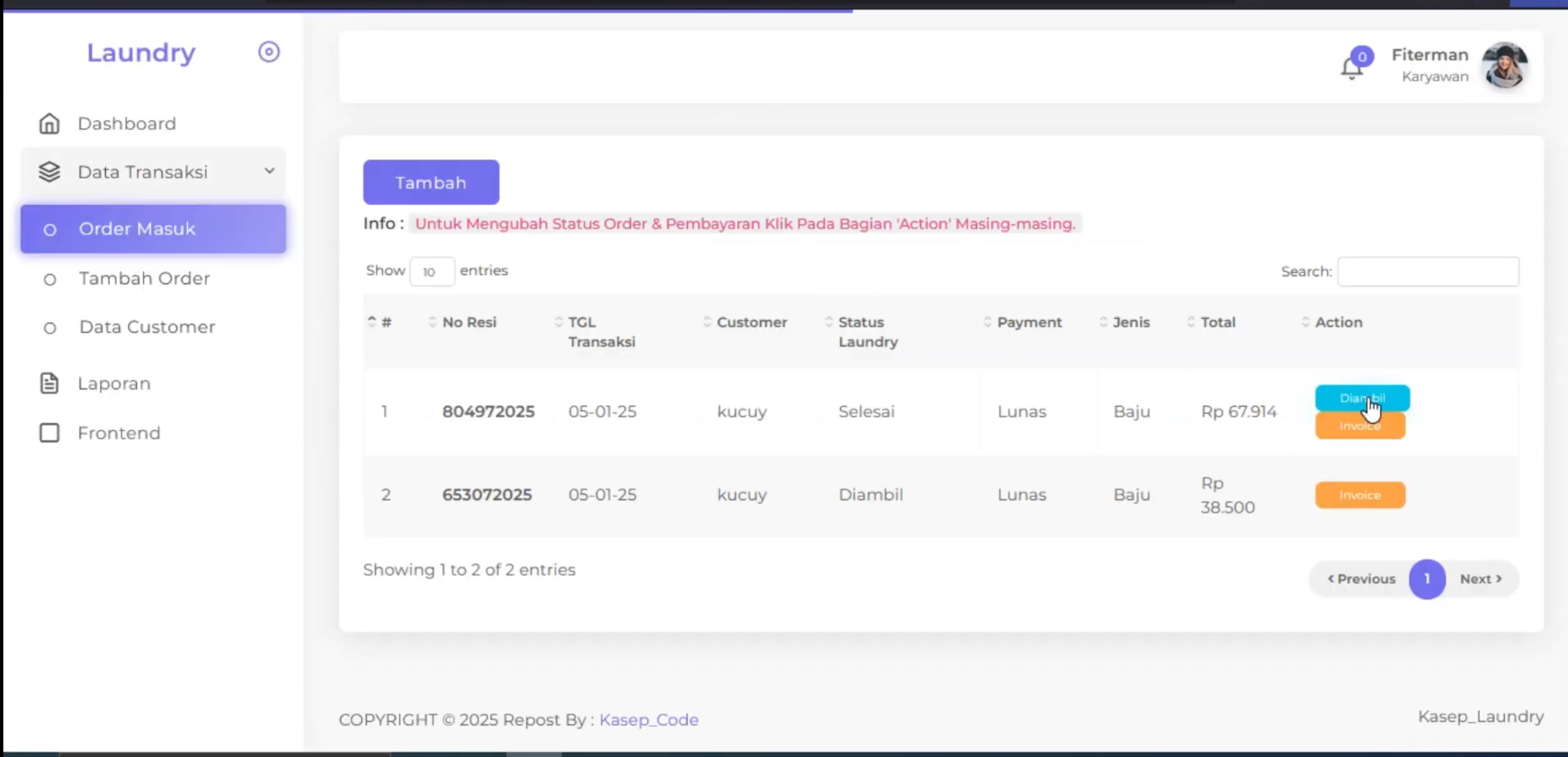The image size is (1568, 757).
Task: Sort by Total column
Action: tap(1218, 322)
